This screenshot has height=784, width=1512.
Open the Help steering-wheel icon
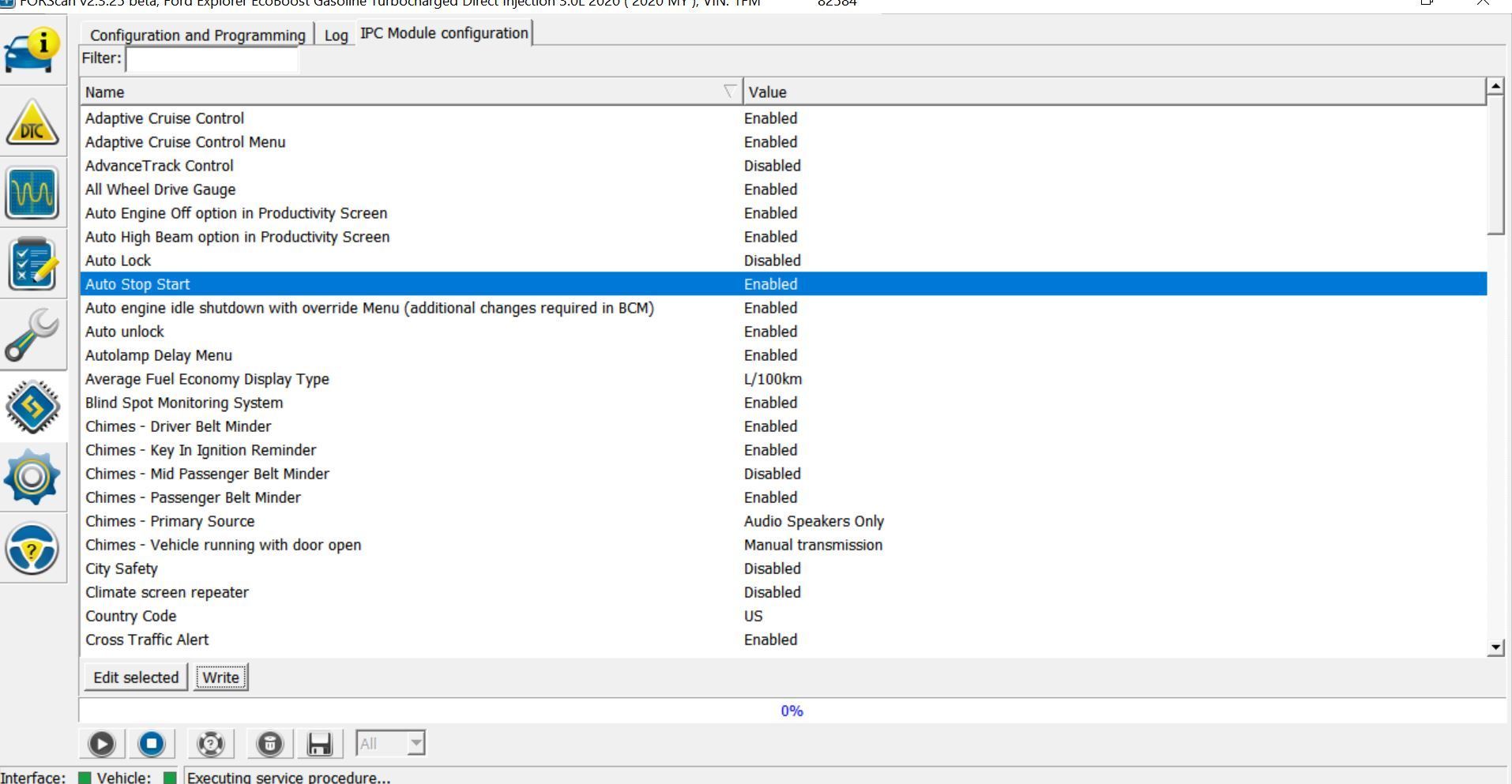[x=33, y=548]
